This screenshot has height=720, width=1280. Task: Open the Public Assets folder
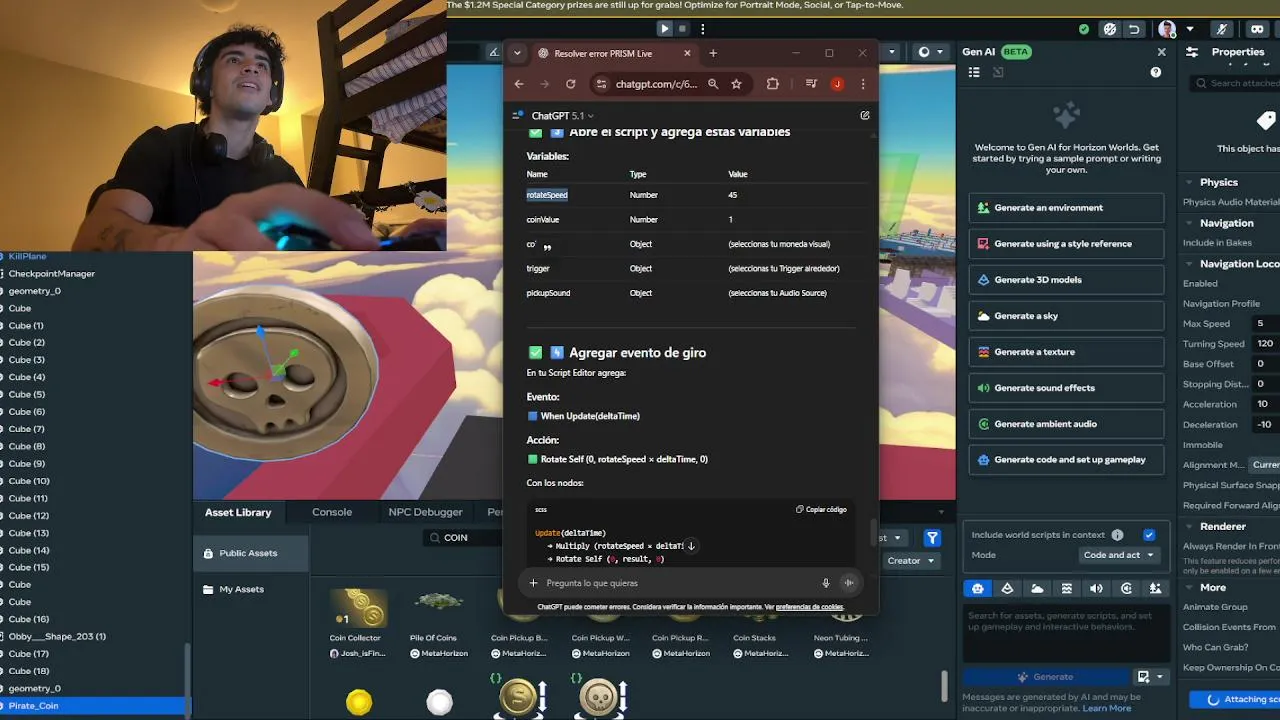249,553
